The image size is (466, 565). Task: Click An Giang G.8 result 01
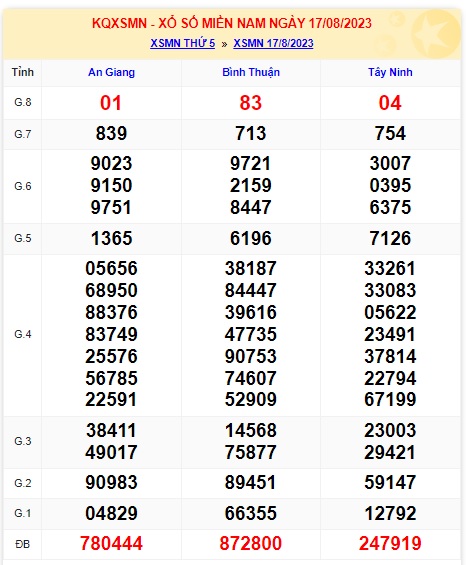(x=111, y=103)
